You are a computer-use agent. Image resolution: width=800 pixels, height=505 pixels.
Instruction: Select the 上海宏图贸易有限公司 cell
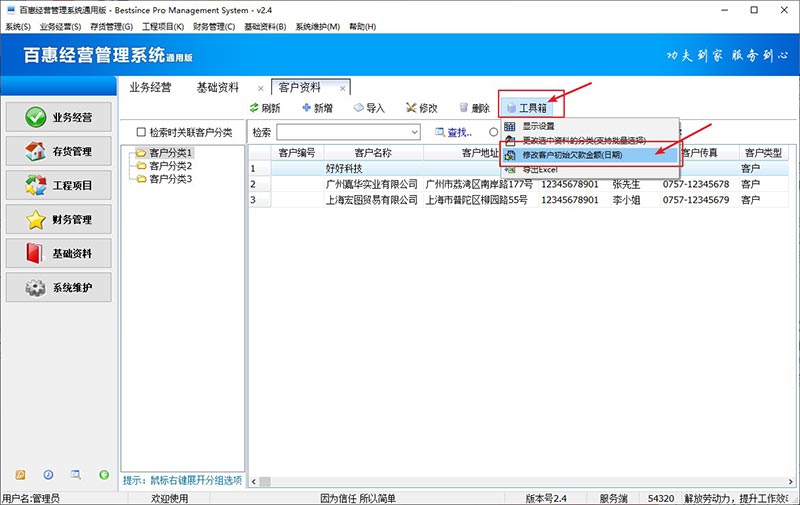(x=372, y=200)
